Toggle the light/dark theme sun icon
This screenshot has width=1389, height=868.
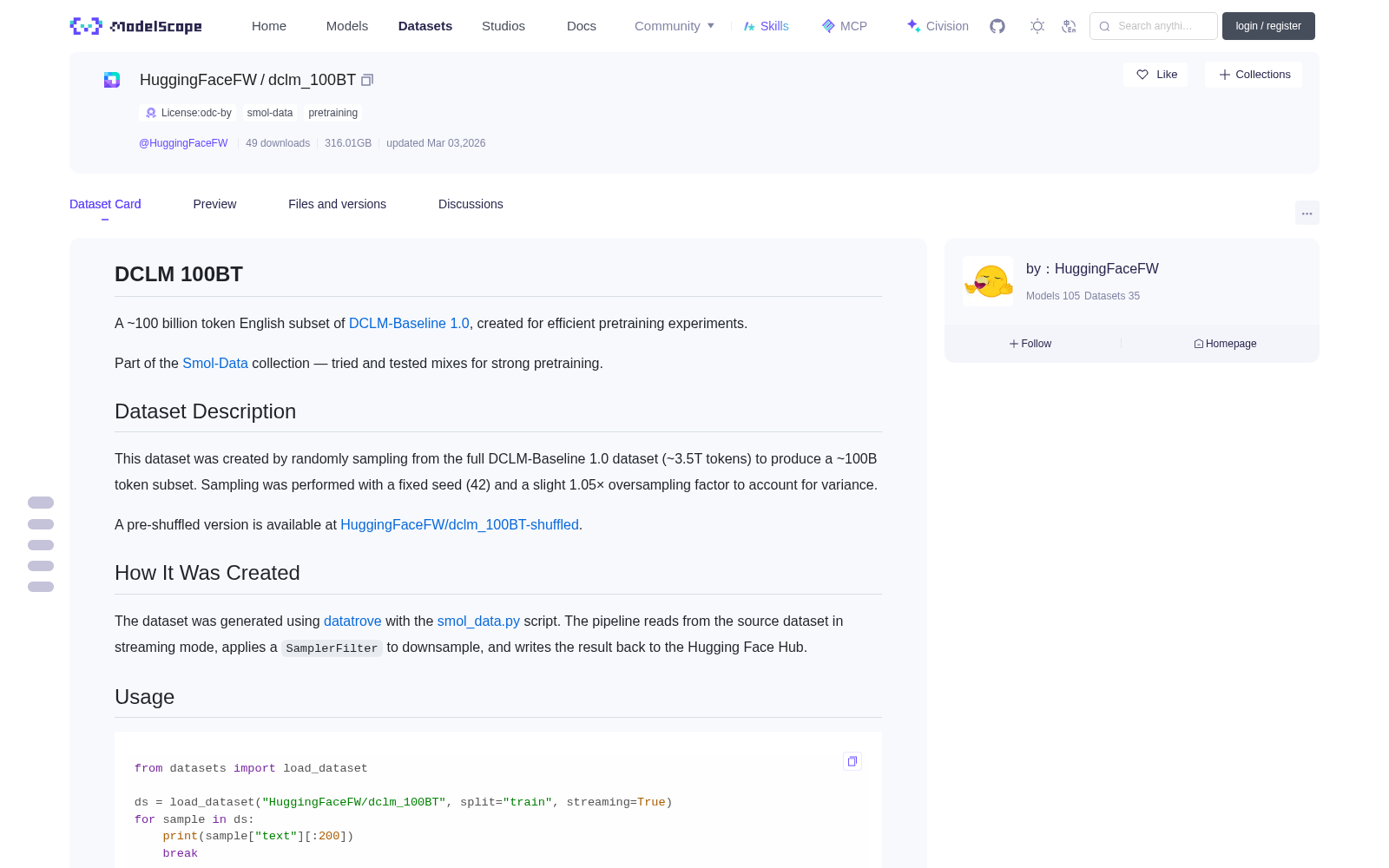click(x=1037, y=26)
